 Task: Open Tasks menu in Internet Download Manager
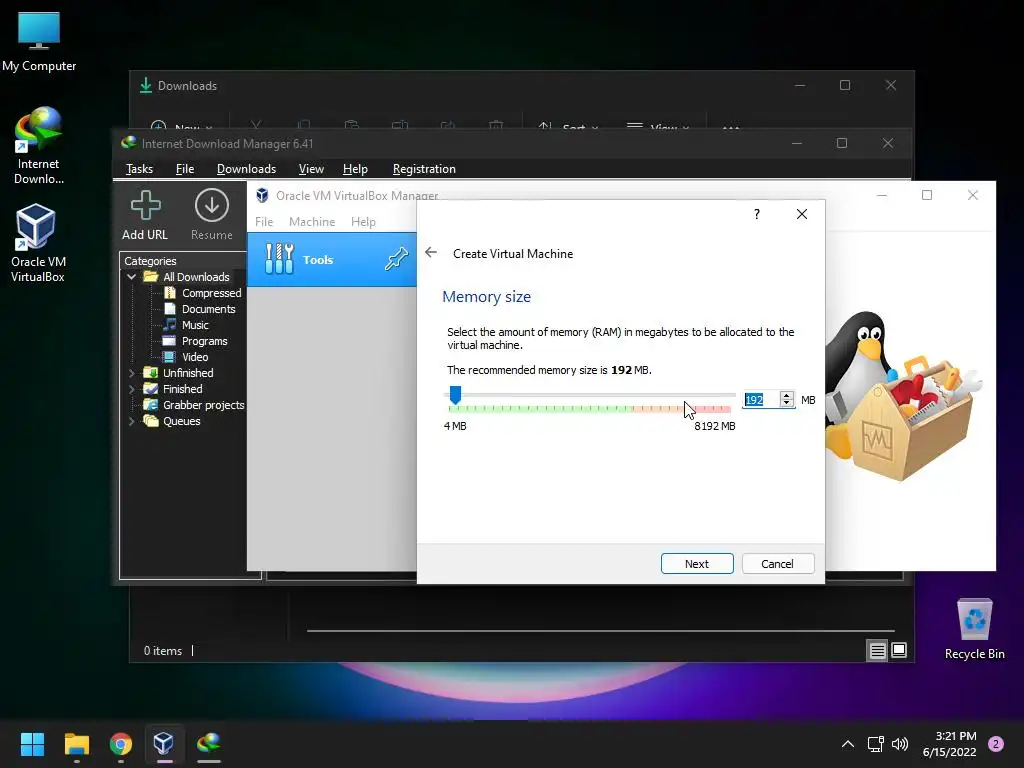[139, 168]
